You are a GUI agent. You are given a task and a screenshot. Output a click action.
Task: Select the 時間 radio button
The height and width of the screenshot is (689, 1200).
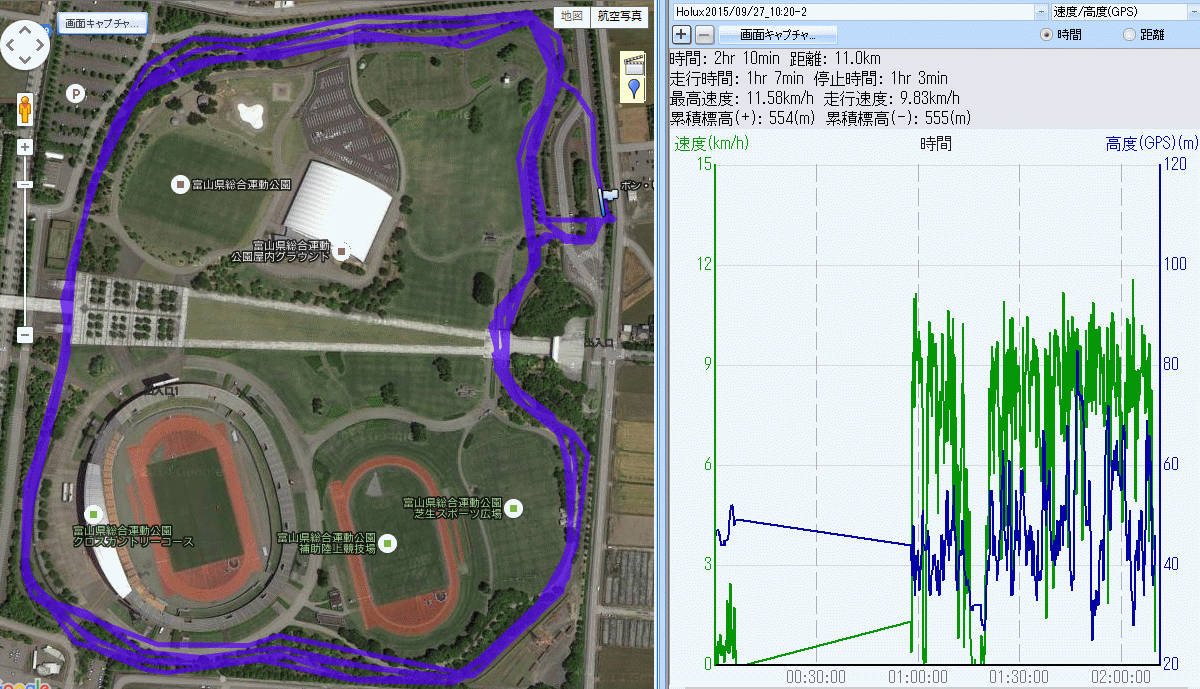point(1047,34)
